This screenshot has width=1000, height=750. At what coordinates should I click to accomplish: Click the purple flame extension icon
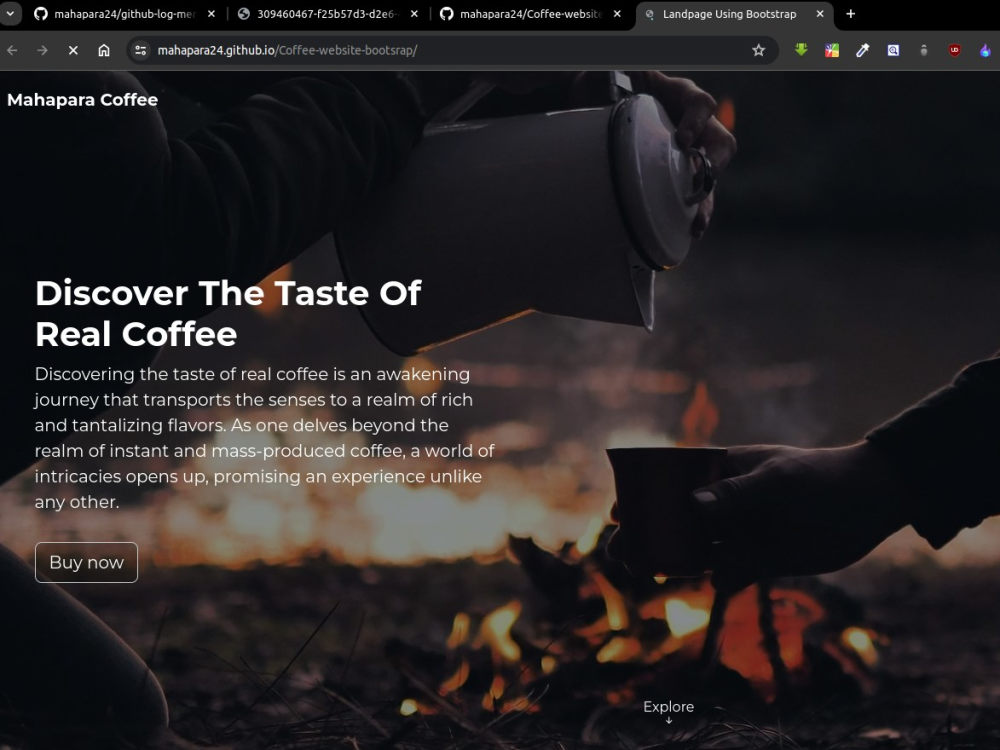pos(984,49)
